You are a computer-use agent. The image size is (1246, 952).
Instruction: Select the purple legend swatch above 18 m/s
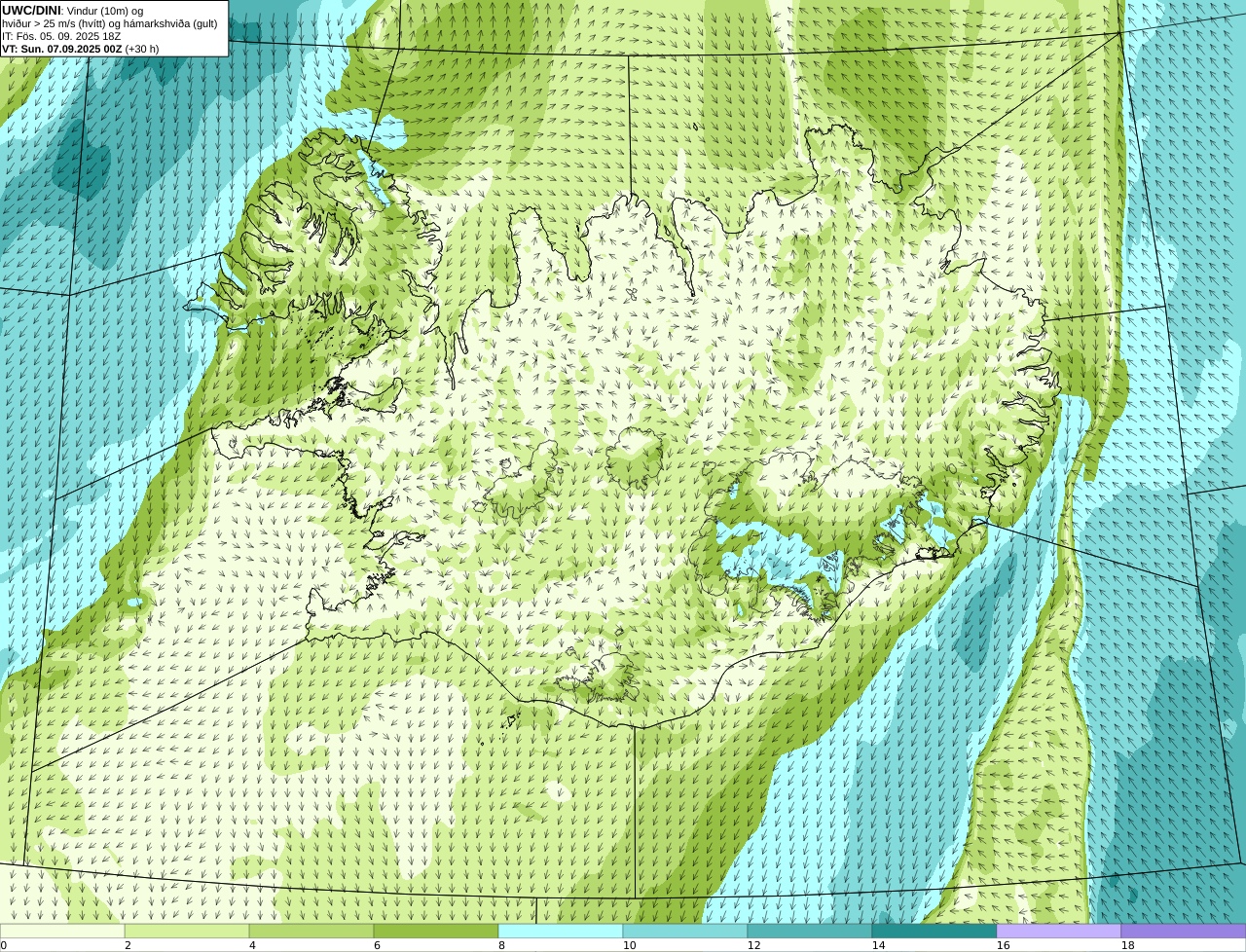[1184, 931]
